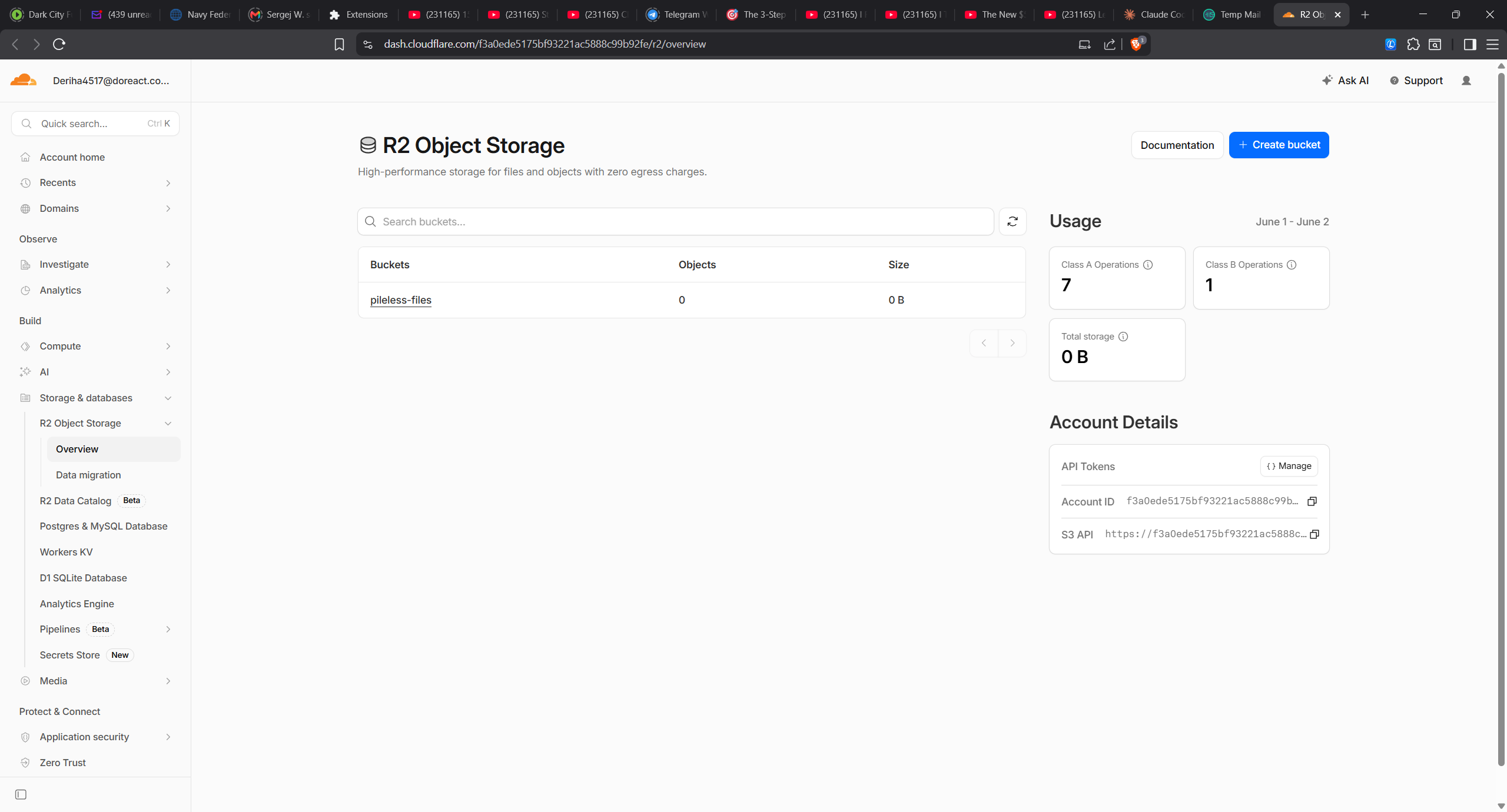Open the user profile icon

(x=1466, y=81)
